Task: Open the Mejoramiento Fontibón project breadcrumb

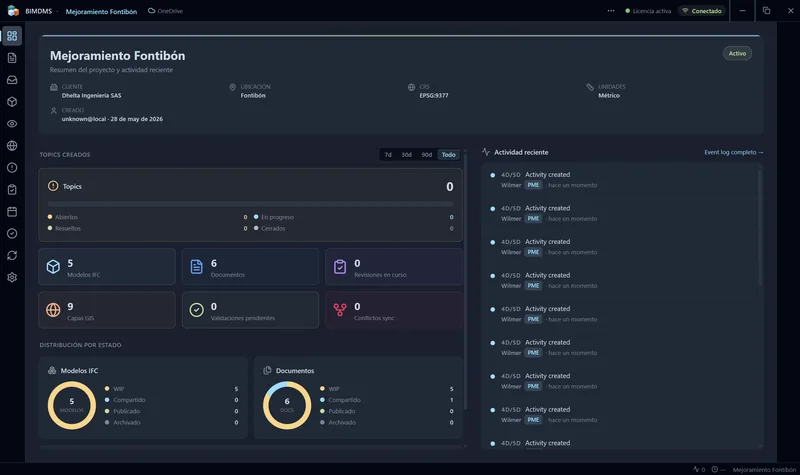Action: pos(101,11)
